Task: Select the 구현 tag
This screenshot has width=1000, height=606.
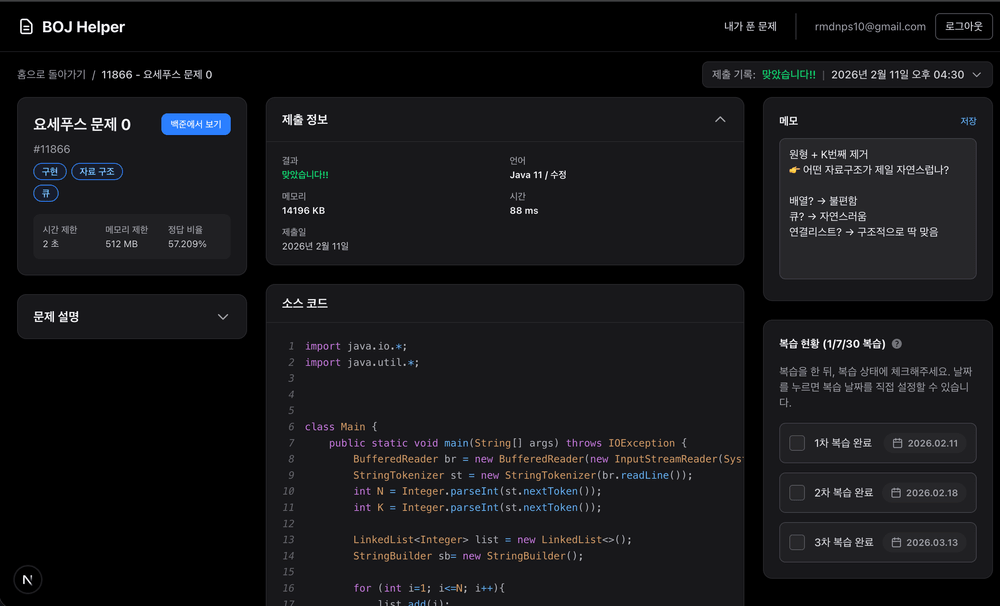Action: 48,172
